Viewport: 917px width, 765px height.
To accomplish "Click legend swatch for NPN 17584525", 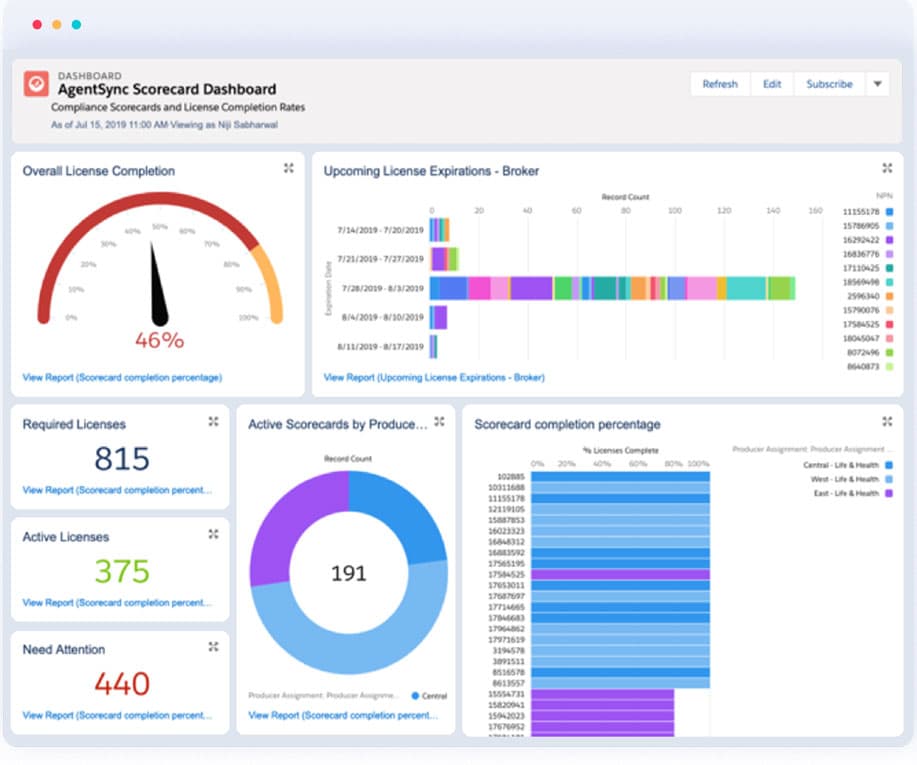I will pos(889,324).
